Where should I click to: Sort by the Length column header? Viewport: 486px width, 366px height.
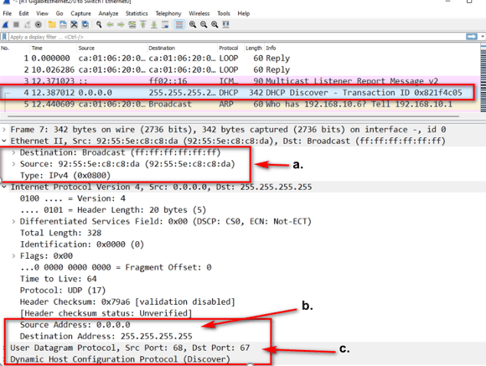[254, 48]
